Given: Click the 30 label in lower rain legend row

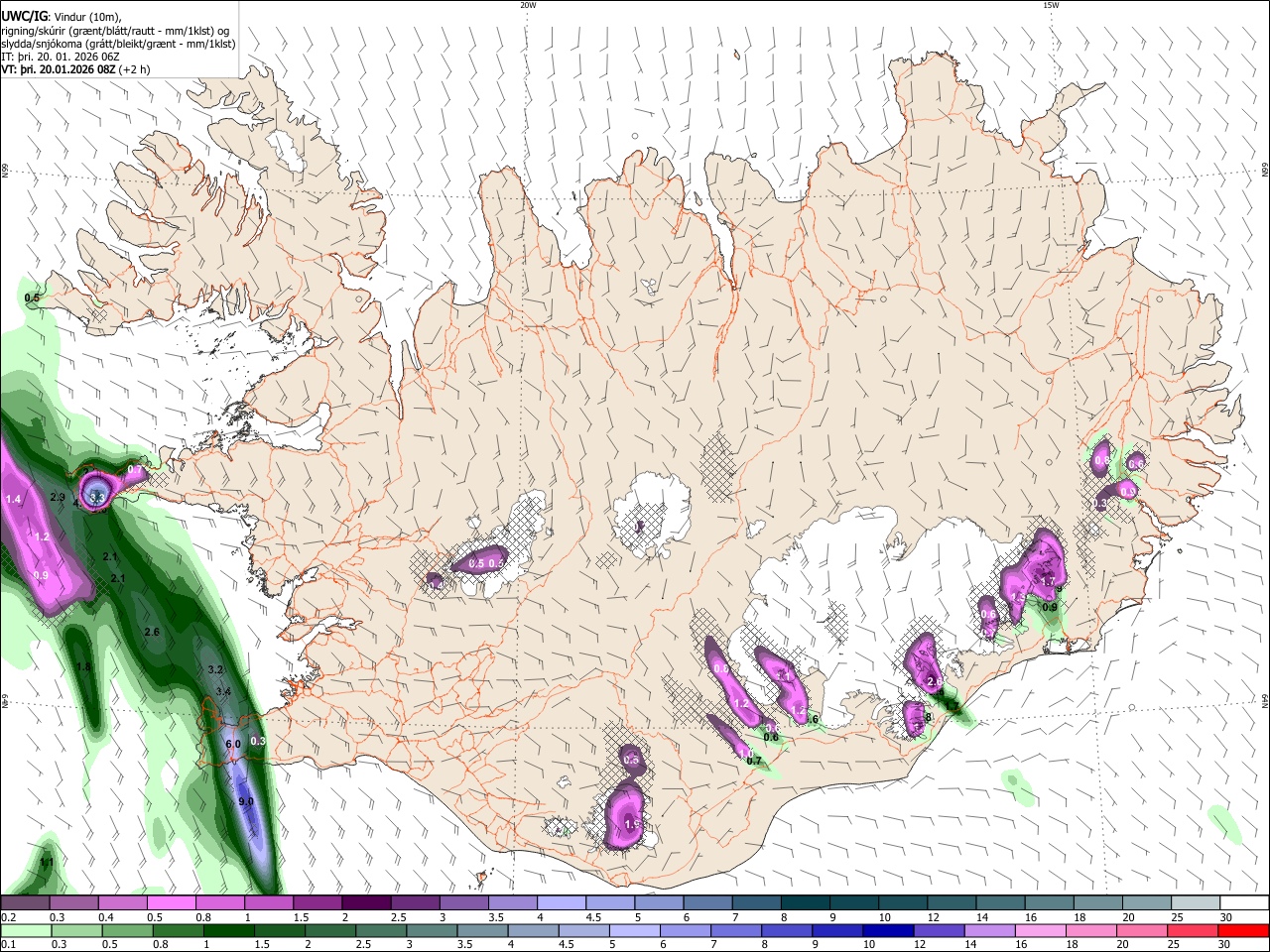Looking at the screenshot, I should point(1225,945).
